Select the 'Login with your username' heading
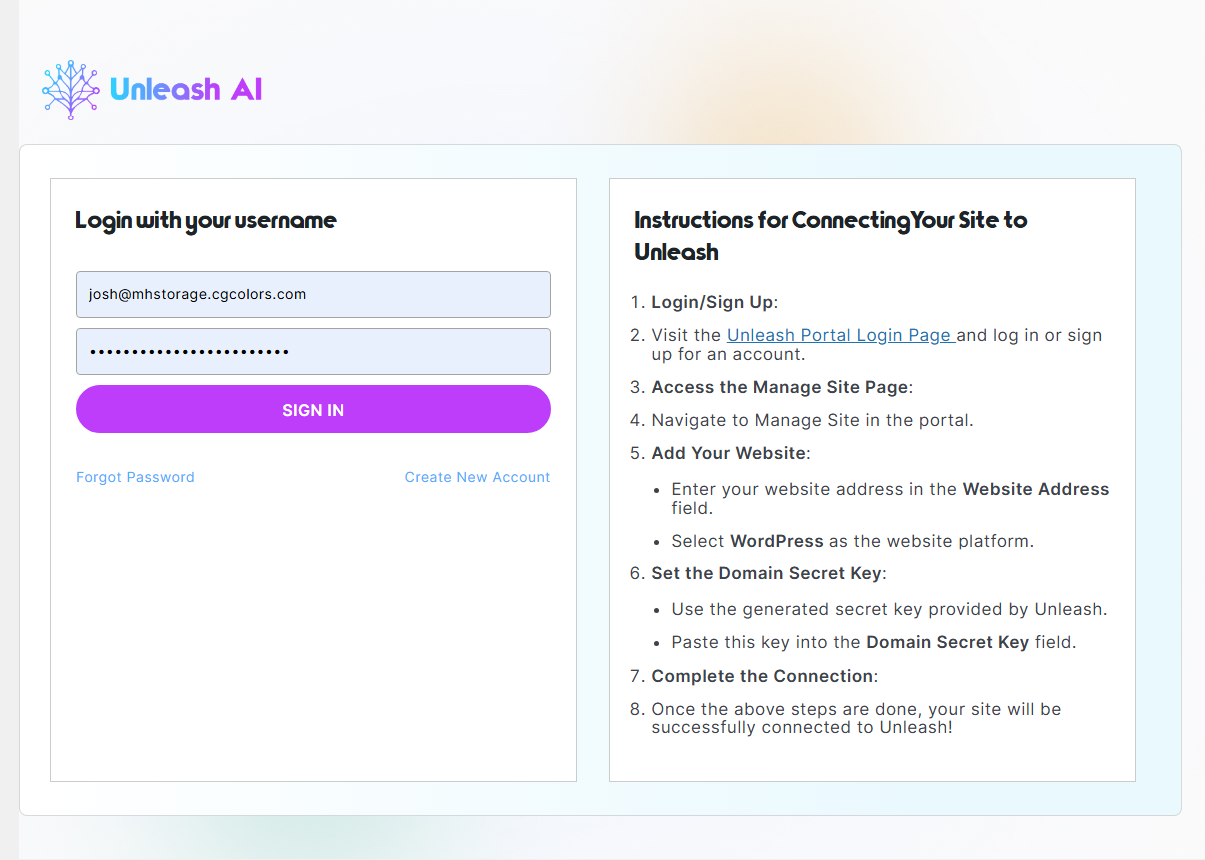 point(206,220)
